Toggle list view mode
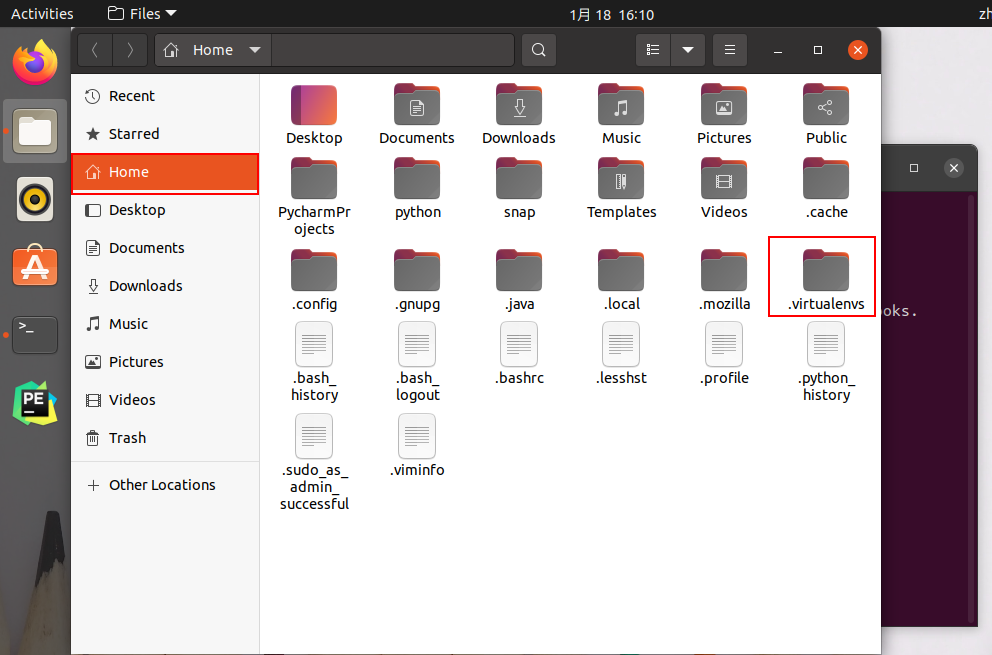992x655 pixels. [x=653, y=50]
